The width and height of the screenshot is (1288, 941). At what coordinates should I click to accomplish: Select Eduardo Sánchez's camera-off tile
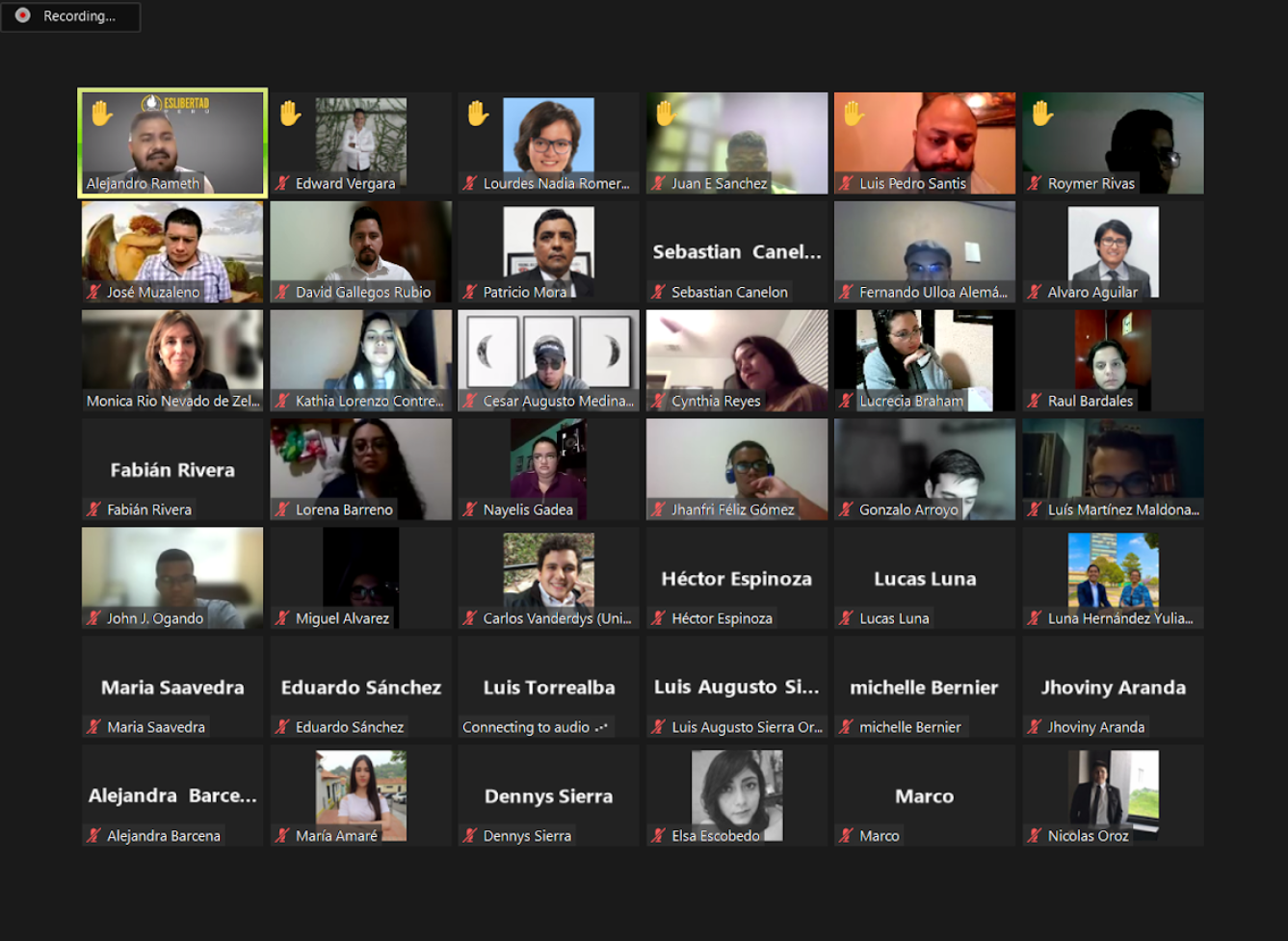click(x=361, y=687)
